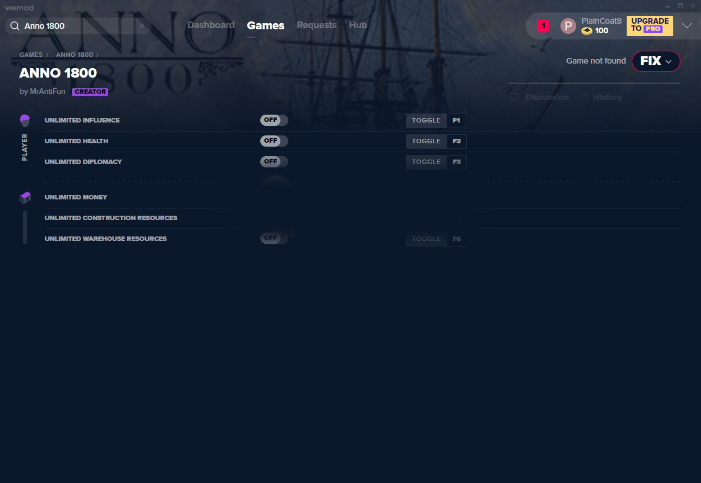This screenshot has width=701, height=483.
Task: Open the Requests tab
Action: click(x=317, y=25)
